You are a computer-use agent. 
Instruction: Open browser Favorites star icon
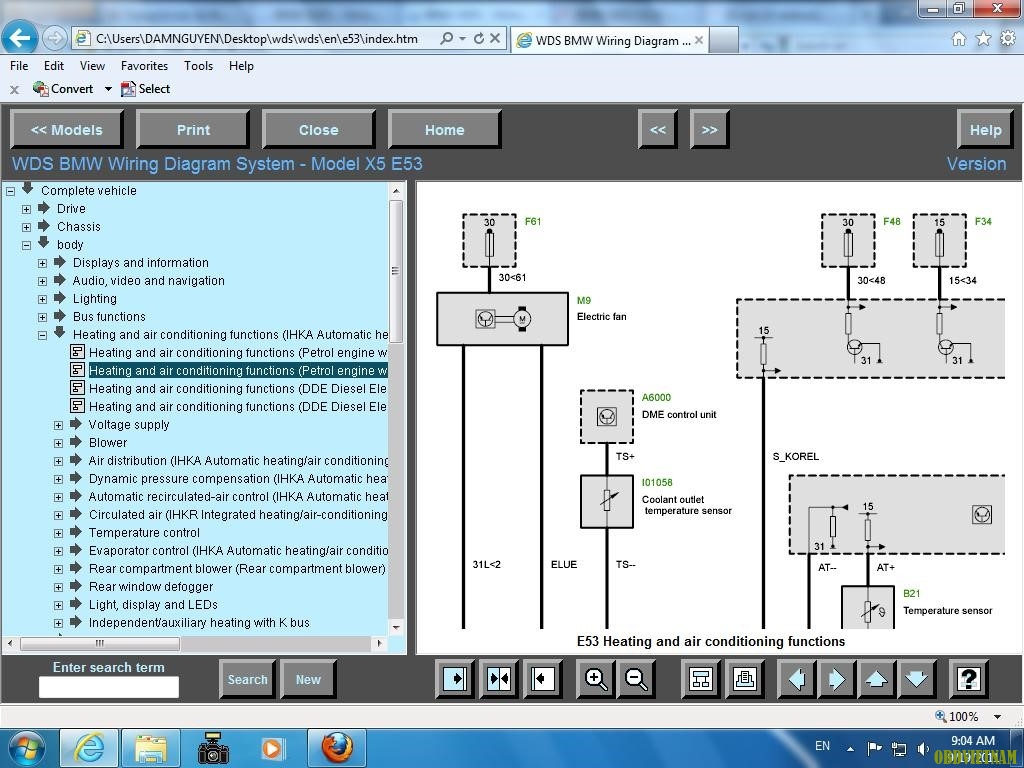pyautogui.click(x=983, y=39)
